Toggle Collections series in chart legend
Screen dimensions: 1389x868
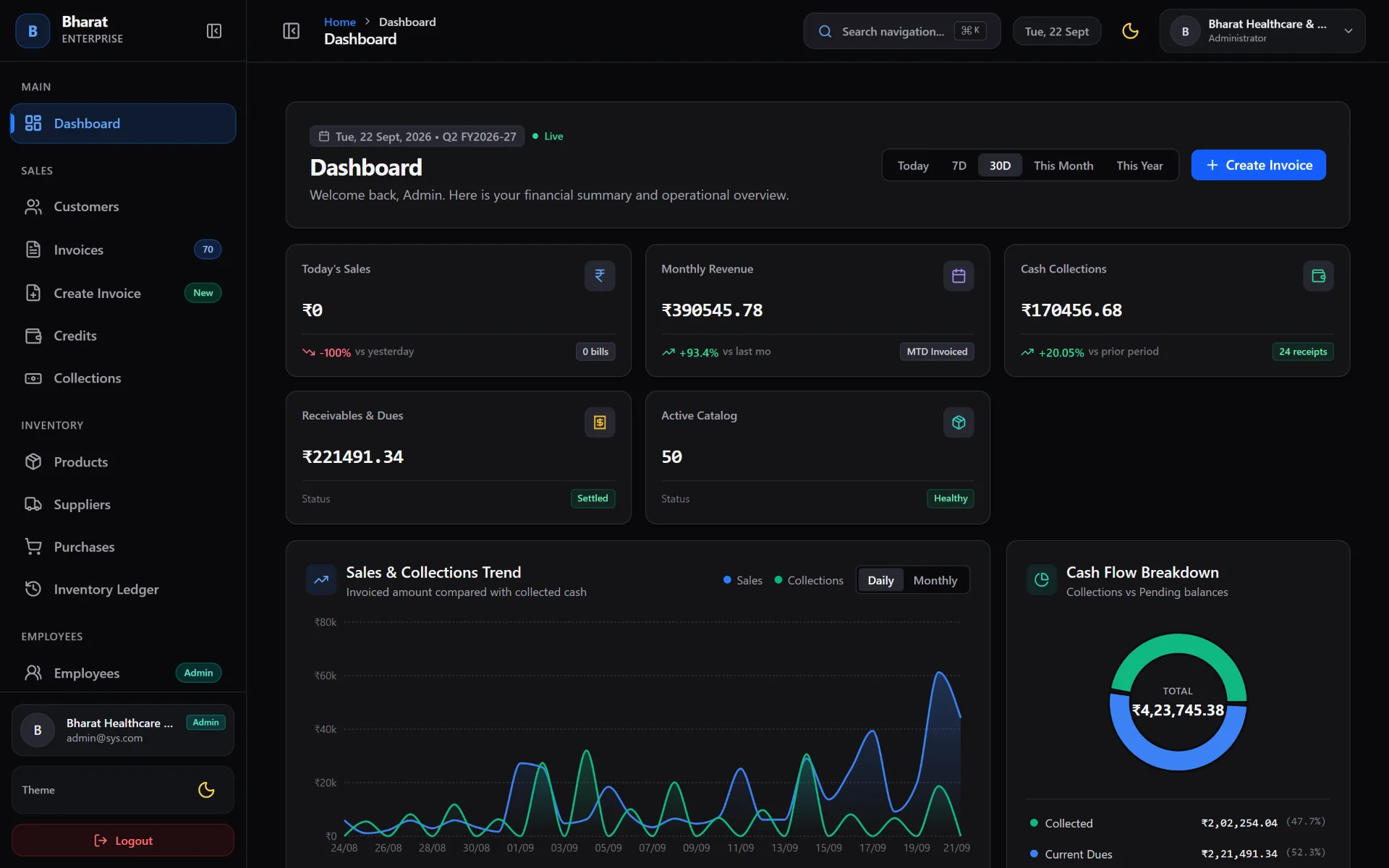(x=809, y=580)
